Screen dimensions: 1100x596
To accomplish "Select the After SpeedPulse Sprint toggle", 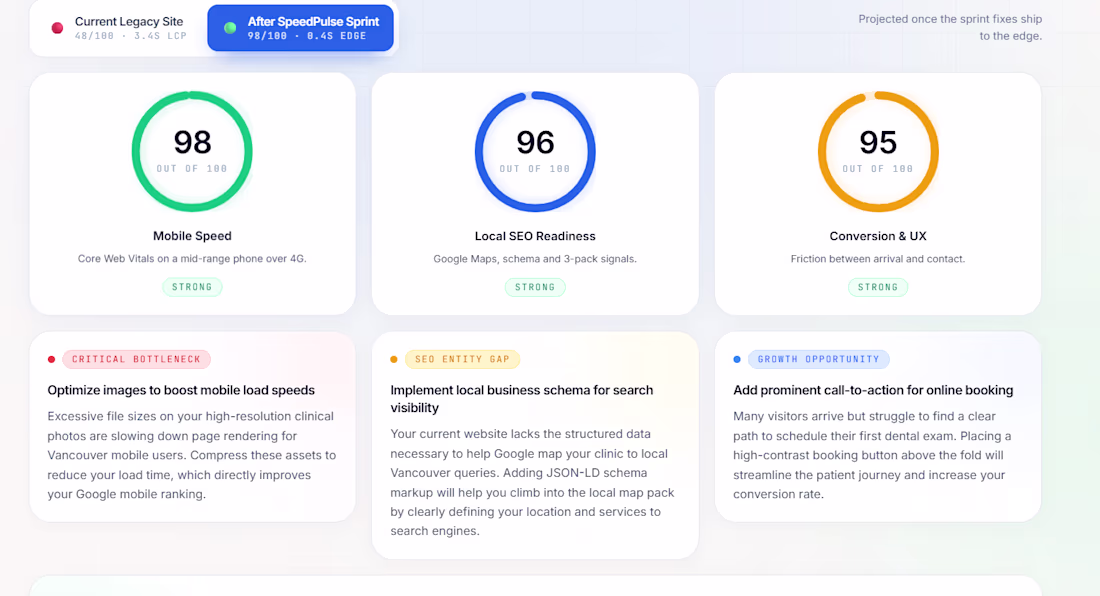I will click(x=300, y=28).
